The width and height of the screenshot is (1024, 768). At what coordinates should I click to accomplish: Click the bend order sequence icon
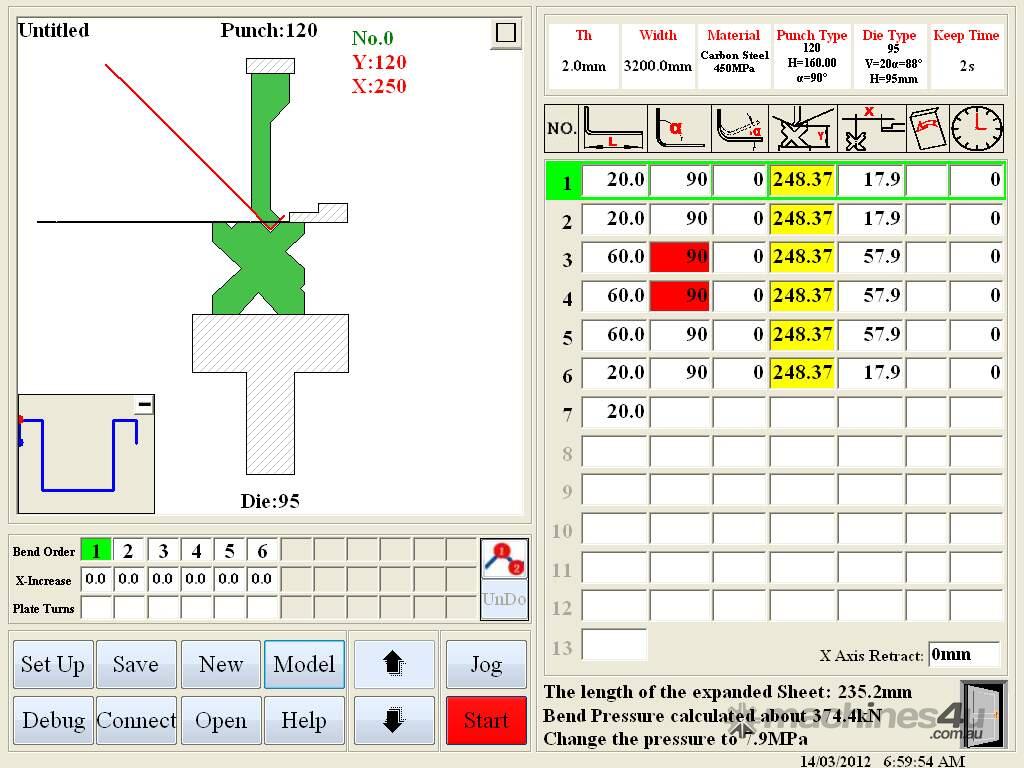(503, 559)
